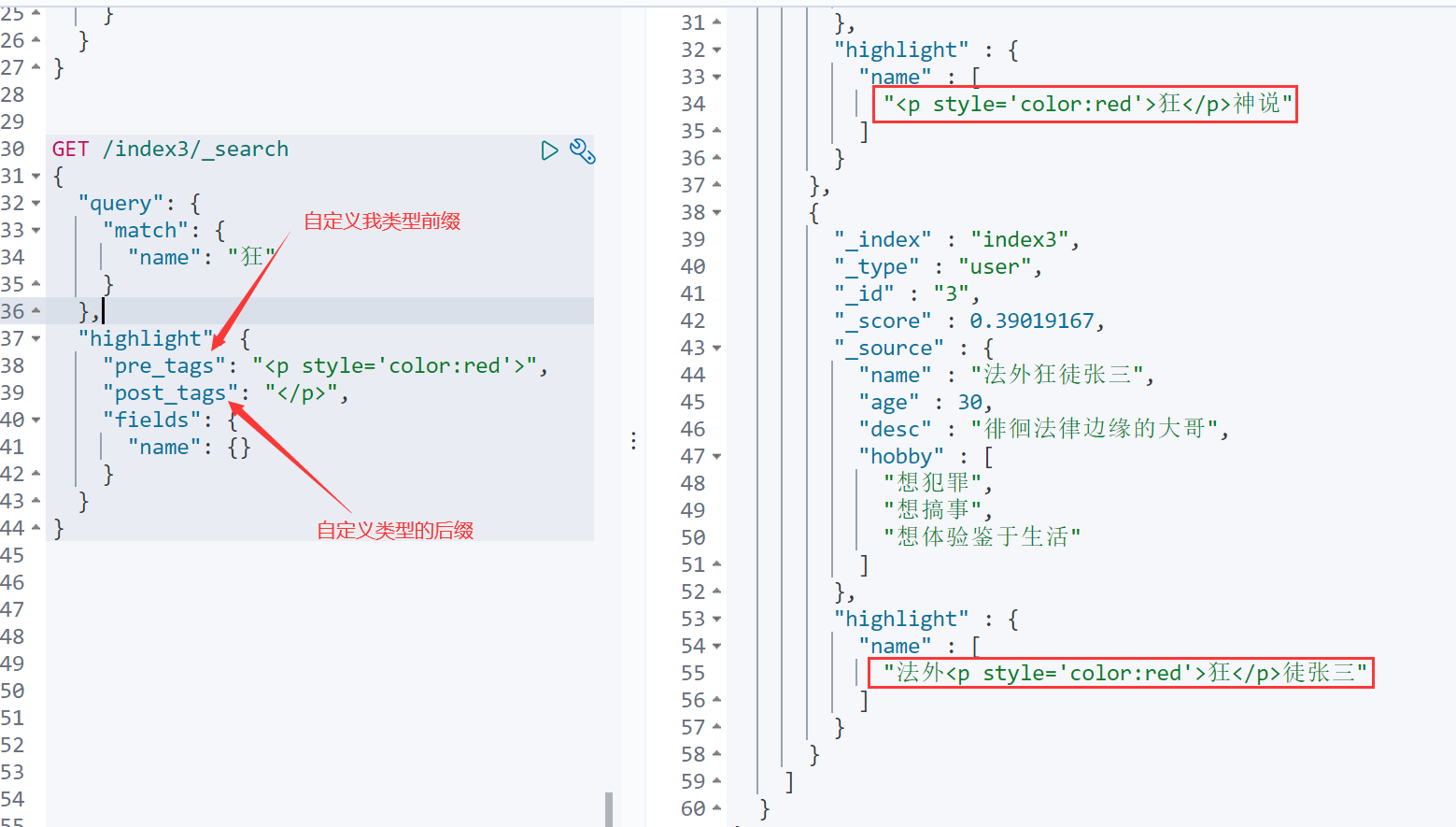The width and height of the screenshot is (1456, 827).
Task: Click the "_score" value 0.39019167
Action: pos(1031,321)
